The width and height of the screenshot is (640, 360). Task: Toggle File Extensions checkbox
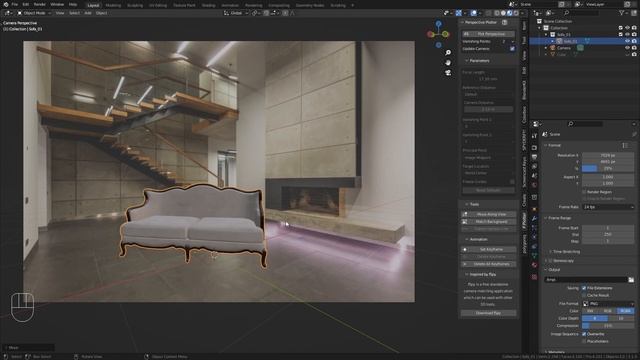584,288
